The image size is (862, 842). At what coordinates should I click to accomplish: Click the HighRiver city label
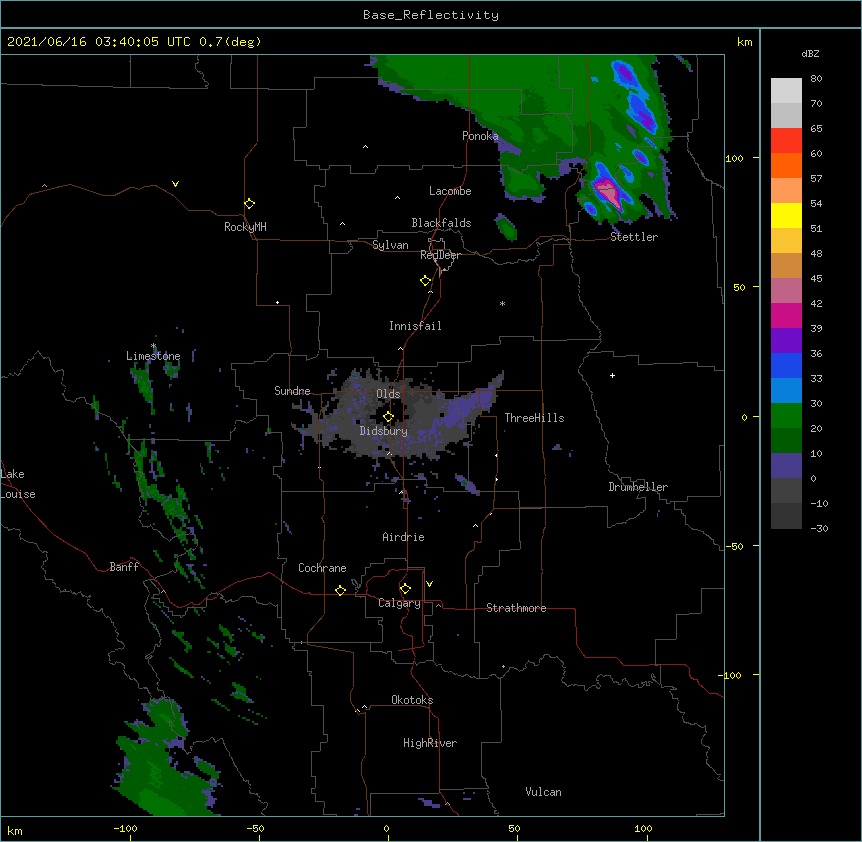click(430, 743)
